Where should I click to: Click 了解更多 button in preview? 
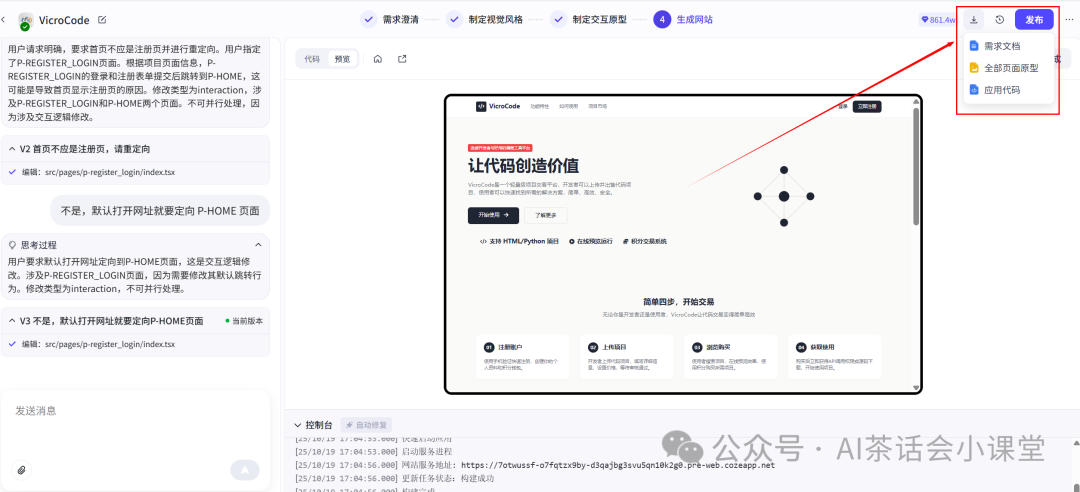[x=545, y=215]
